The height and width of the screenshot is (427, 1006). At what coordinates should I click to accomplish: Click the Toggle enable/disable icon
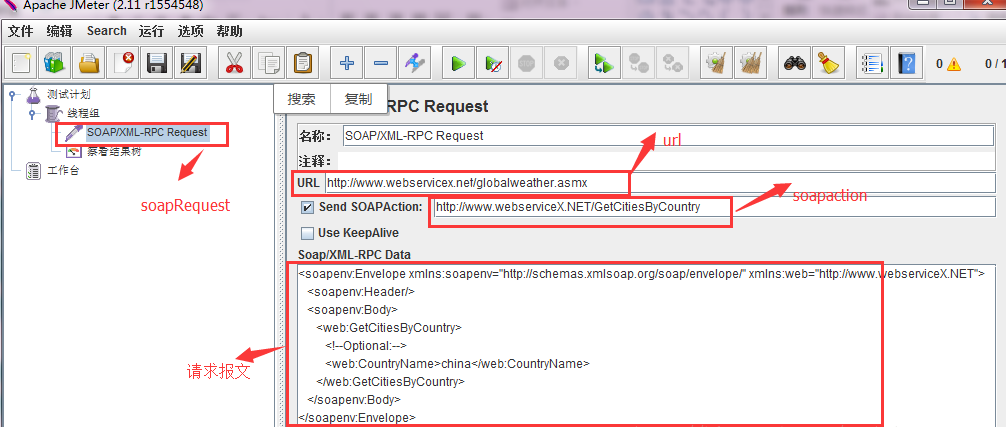point(414,63)
